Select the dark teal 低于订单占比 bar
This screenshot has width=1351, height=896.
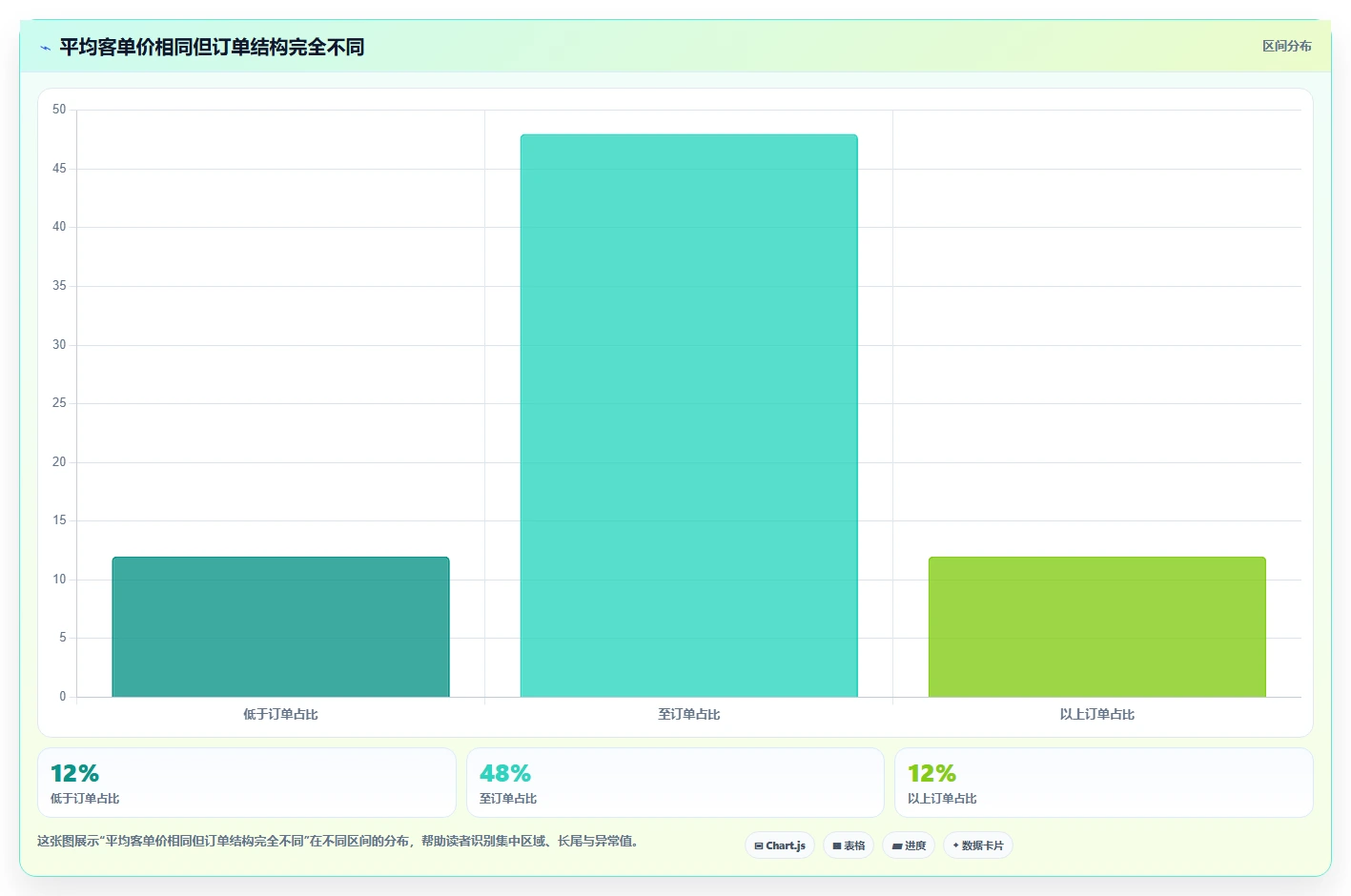pos(280,627)
